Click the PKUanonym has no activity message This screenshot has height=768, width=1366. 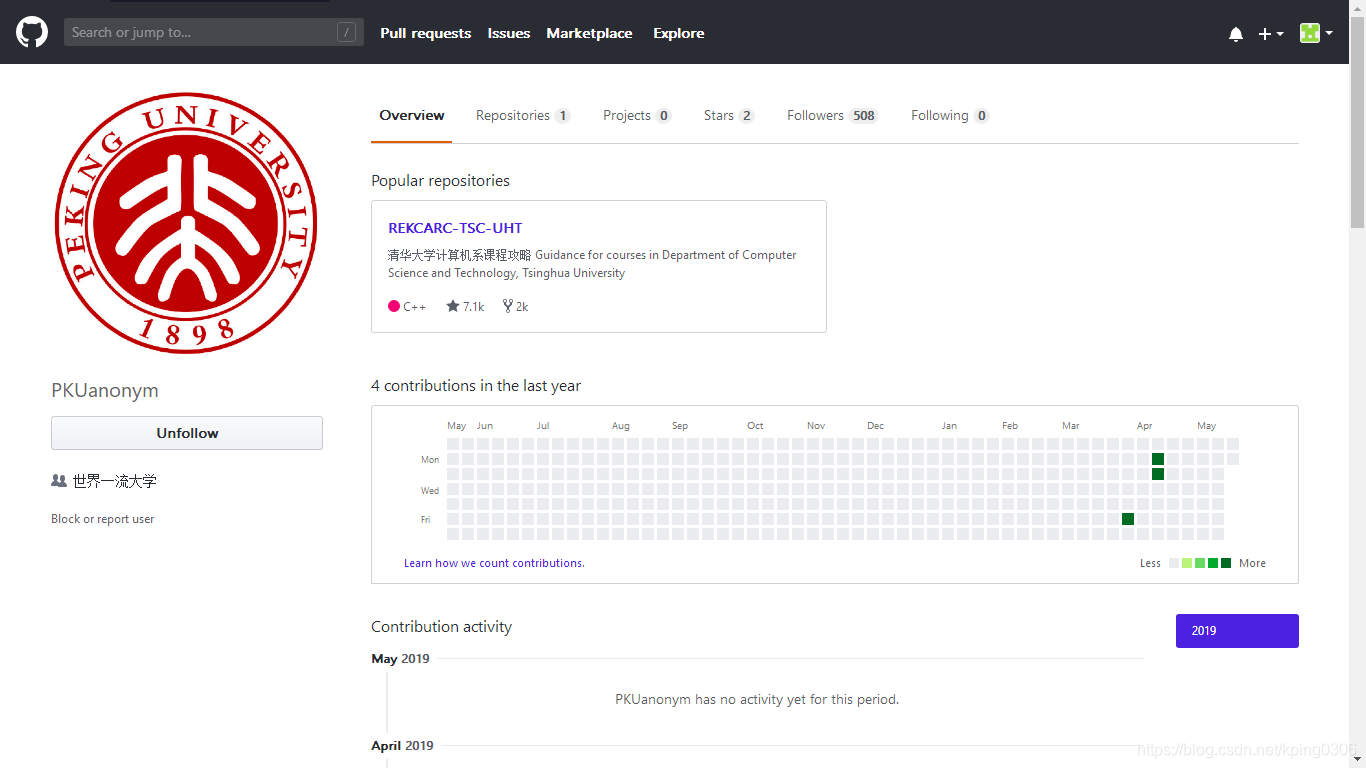click(x=757, y=699)
